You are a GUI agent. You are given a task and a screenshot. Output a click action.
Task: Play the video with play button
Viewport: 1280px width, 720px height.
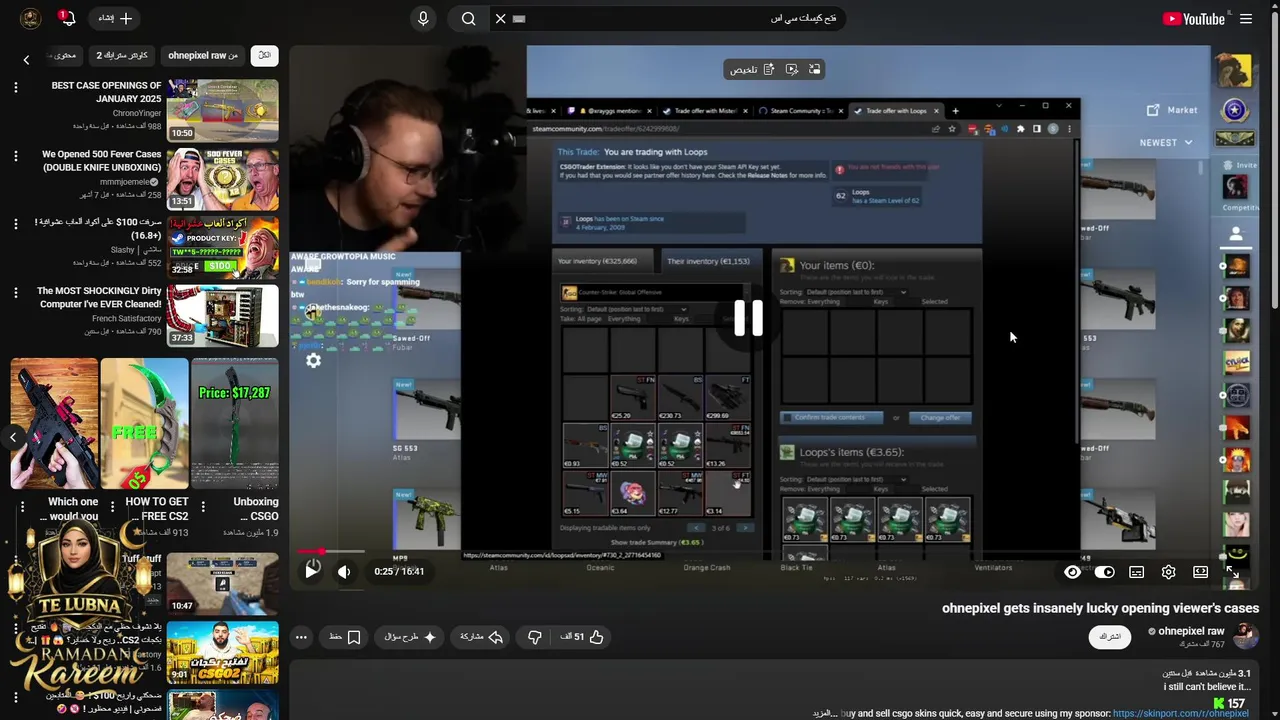click(312, 570)
